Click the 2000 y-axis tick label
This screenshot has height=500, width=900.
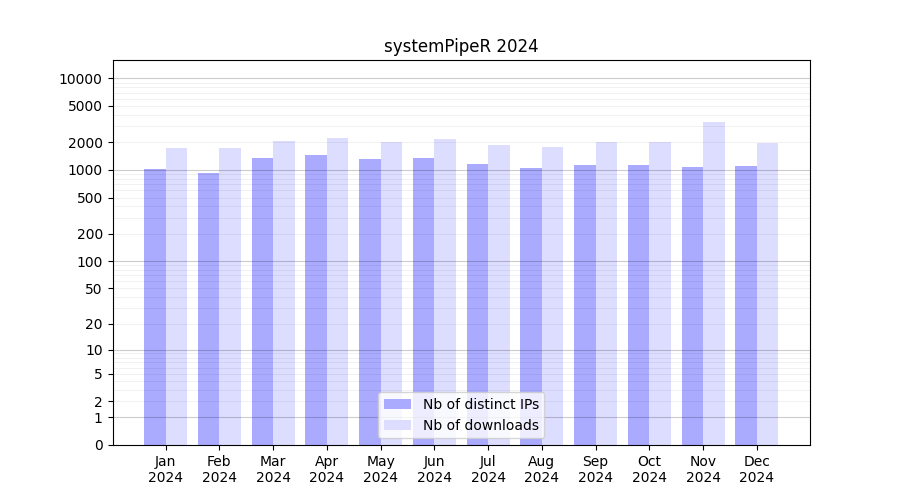coord(84,143)
